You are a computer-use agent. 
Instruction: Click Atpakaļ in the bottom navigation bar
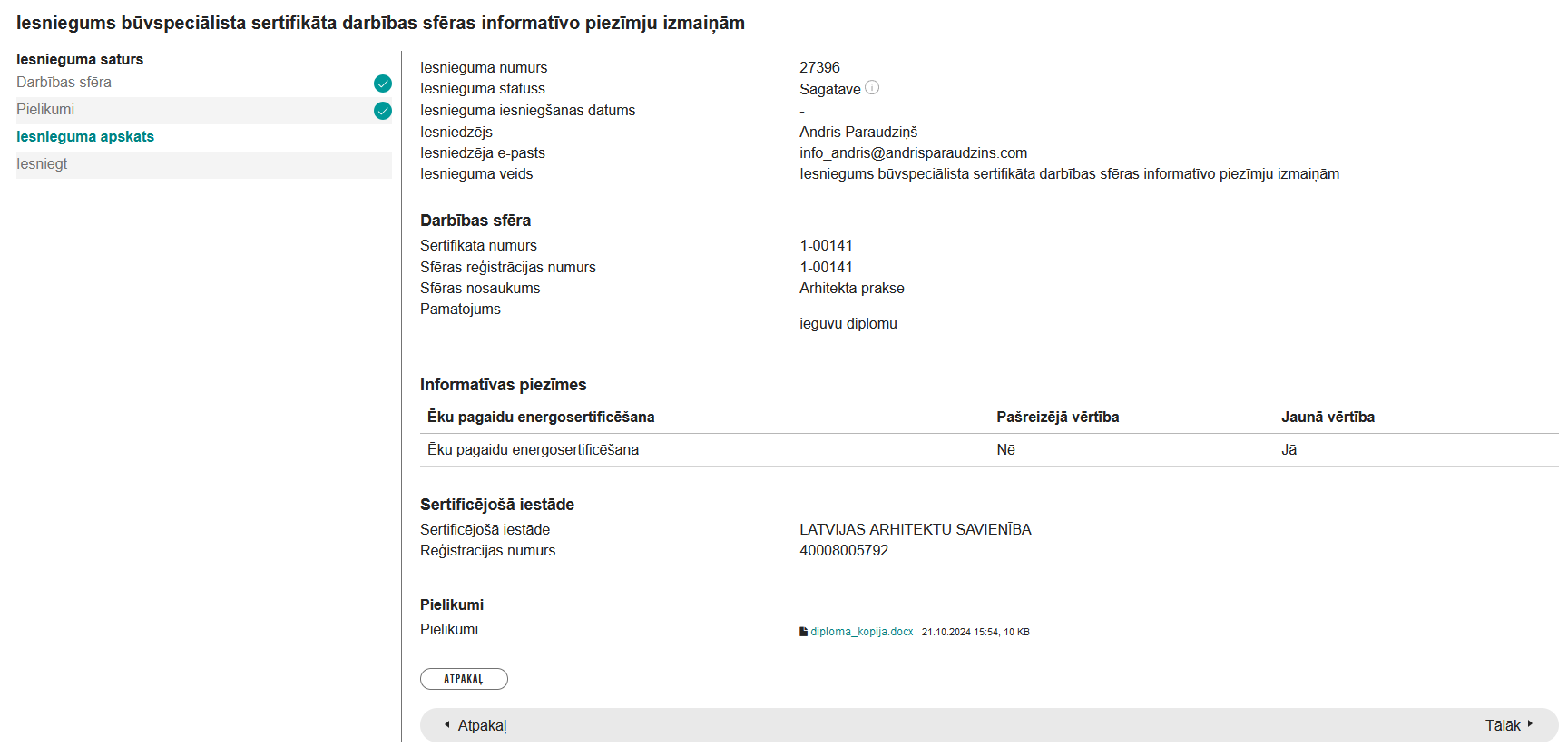(482, 726)
